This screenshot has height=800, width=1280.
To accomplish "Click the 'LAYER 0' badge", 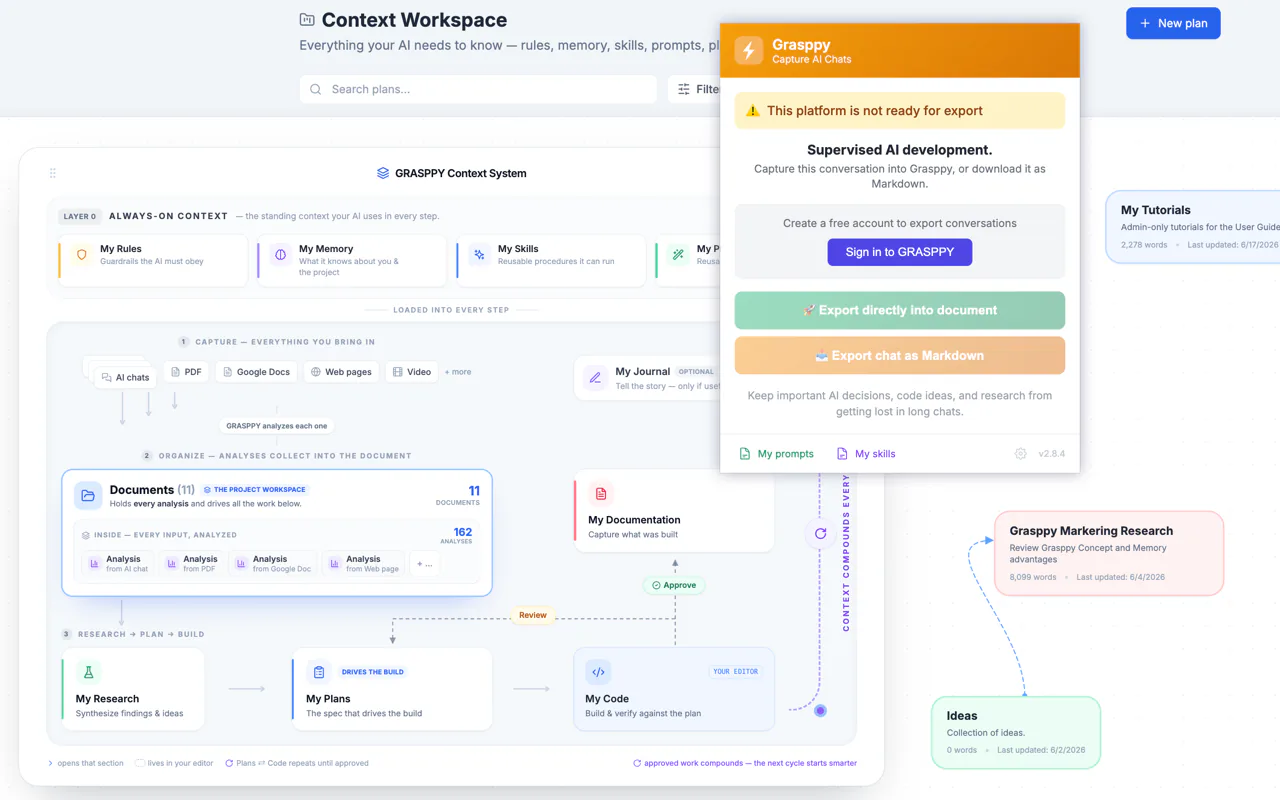I will tap(80, 216).
